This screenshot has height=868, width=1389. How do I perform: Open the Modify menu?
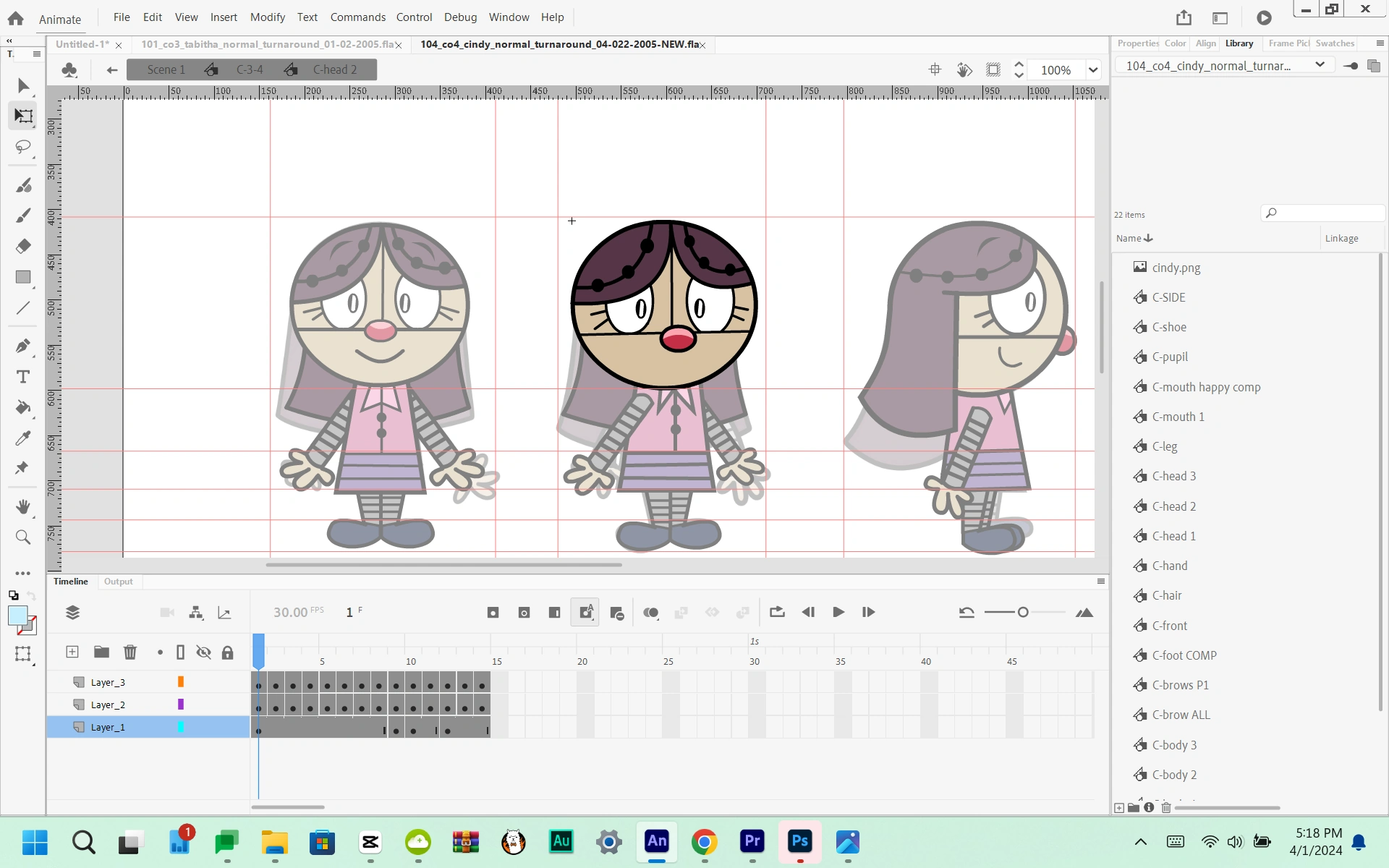[267, 17]
